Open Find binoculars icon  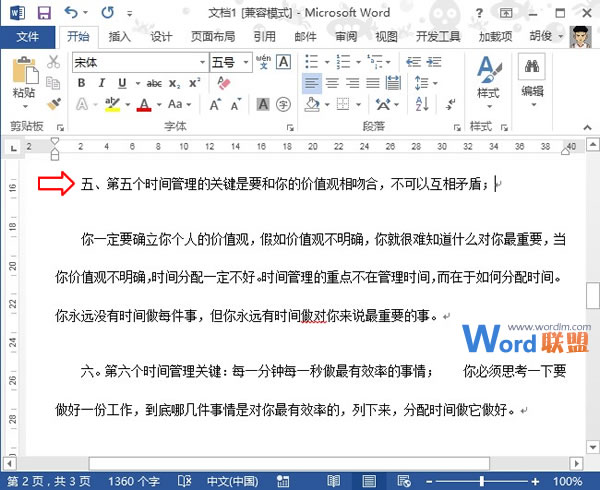pos(532,66)
